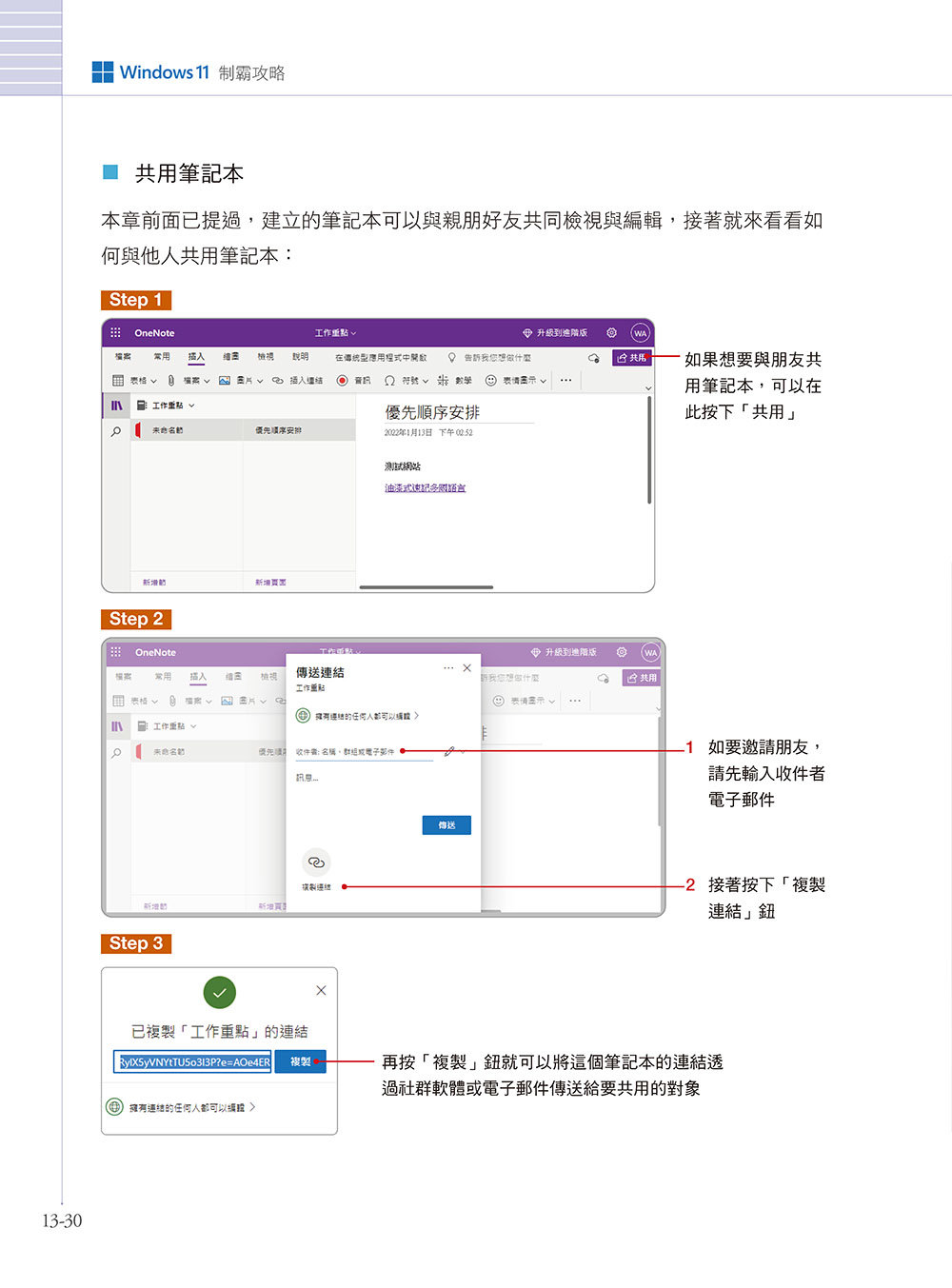Click 新增頁面 in Step 1 window

(x=270, y=582)
